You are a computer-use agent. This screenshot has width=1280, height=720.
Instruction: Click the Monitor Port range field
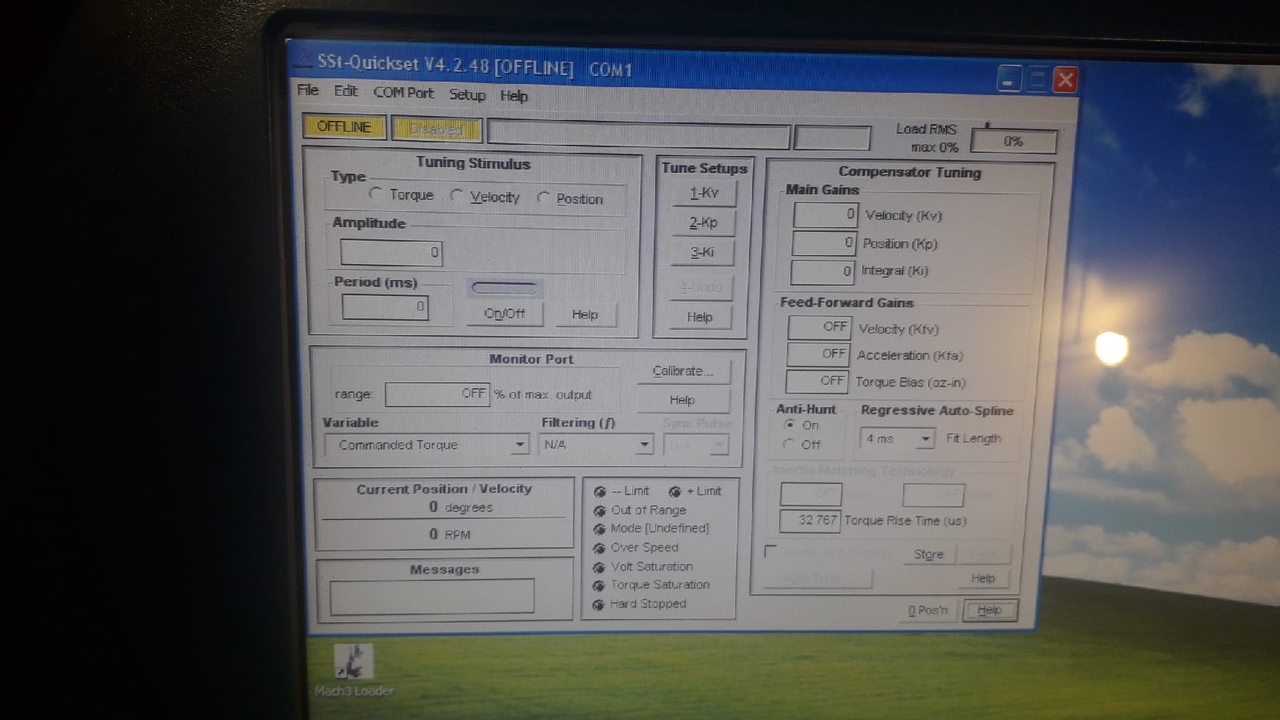point(437,394)
